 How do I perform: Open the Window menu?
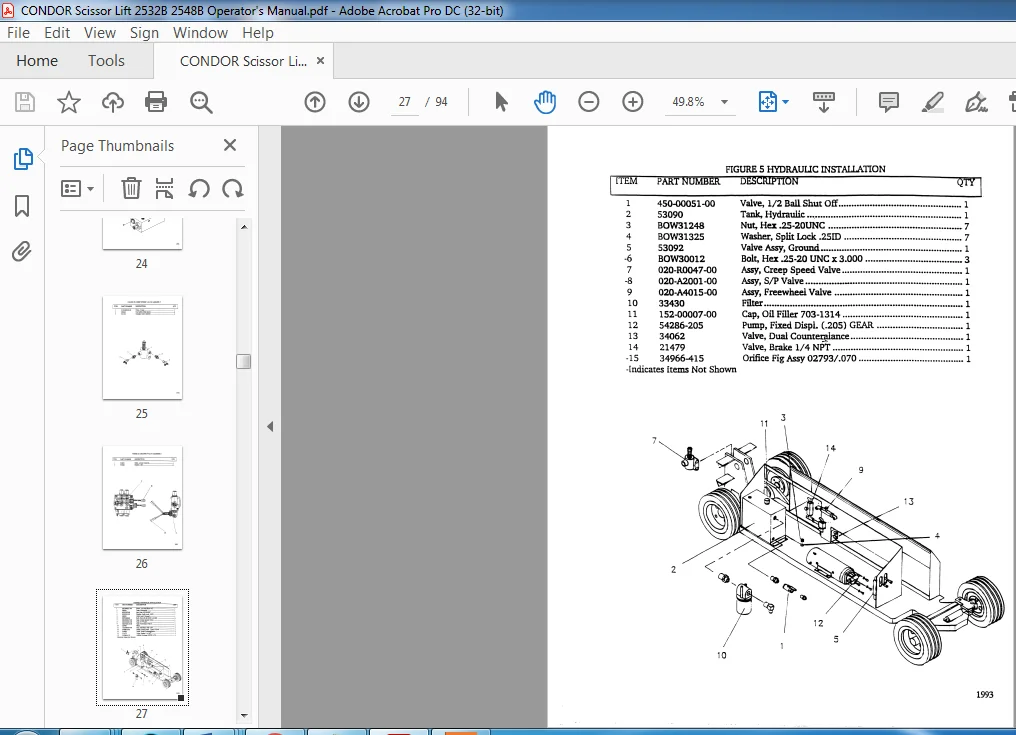200,32
